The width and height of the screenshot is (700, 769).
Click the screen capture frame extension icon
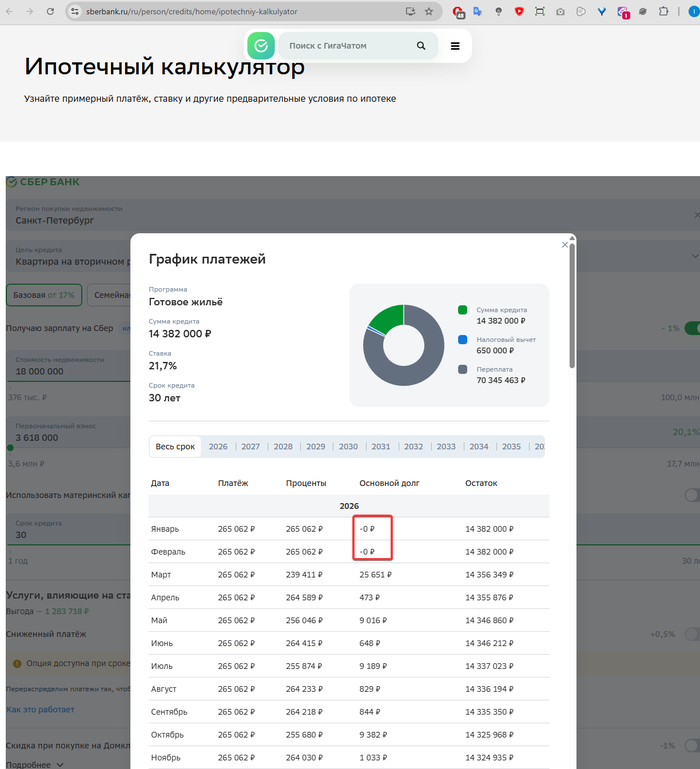pos(540,11)
